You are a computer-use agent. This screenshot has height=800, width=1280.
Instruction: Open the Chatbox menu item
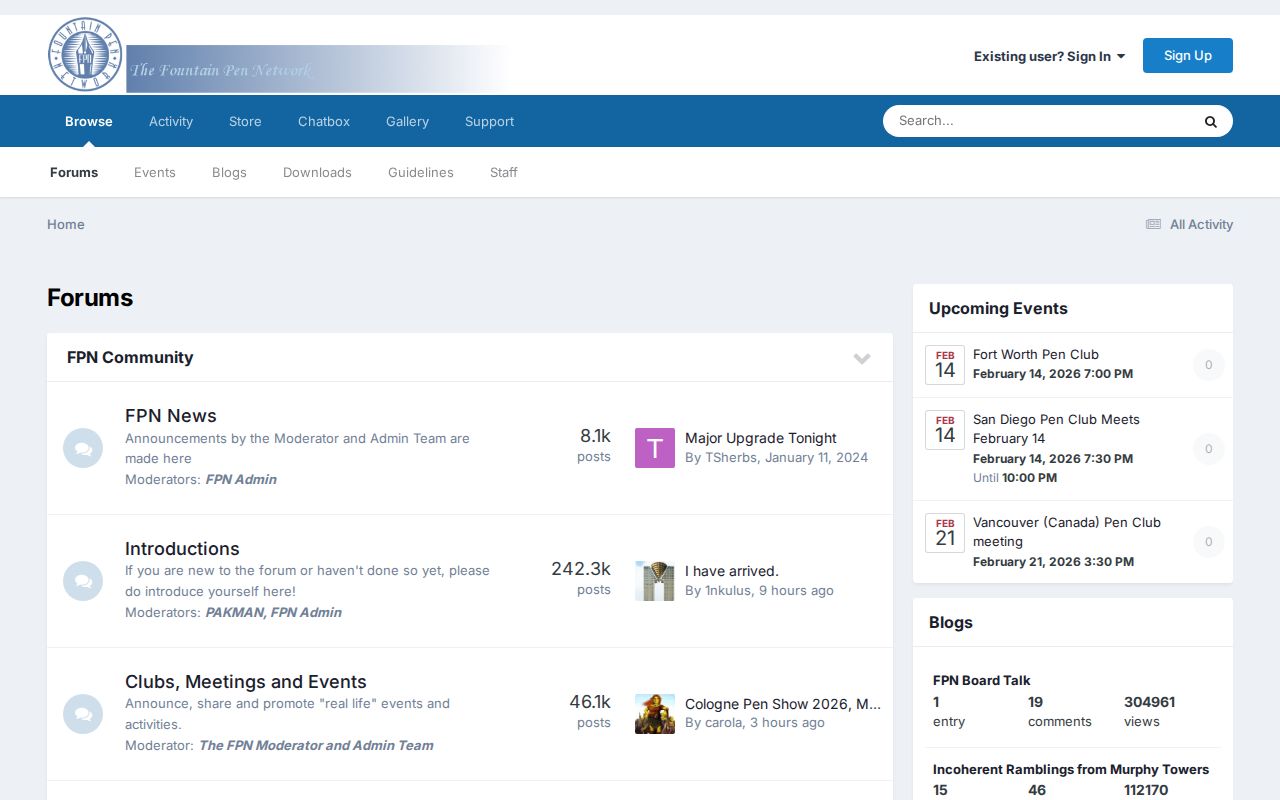[323, 121]
